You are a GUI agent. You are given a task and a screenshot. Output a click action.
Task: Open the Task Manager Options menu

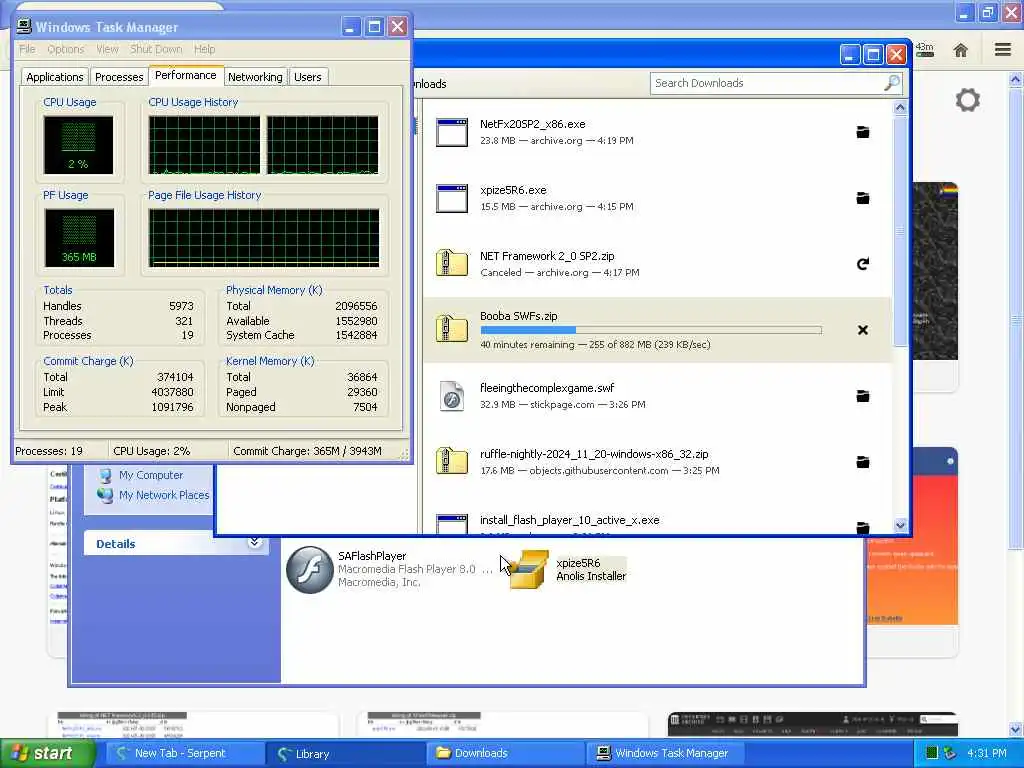[65, 49]
